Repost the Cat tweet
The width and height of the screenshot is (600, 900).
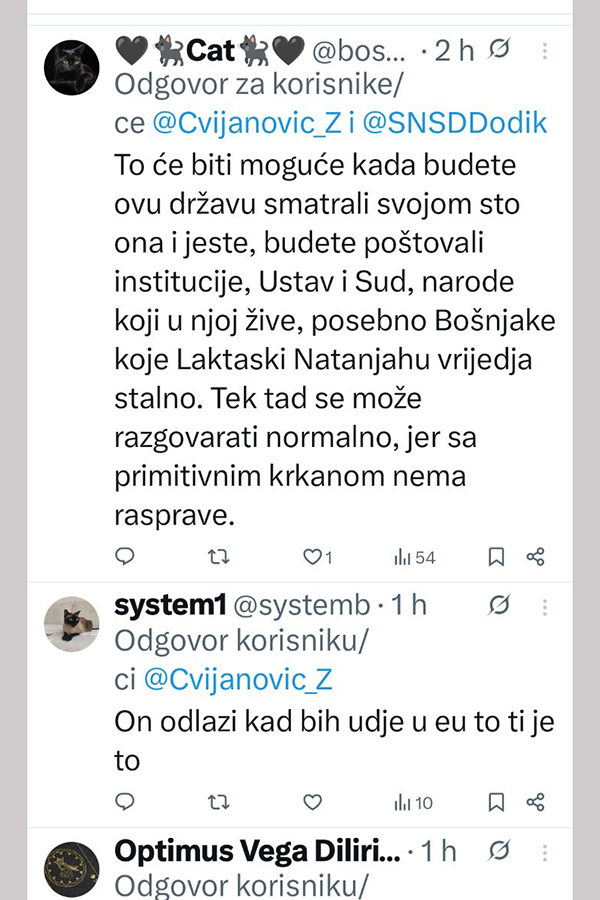coord(217,557)
